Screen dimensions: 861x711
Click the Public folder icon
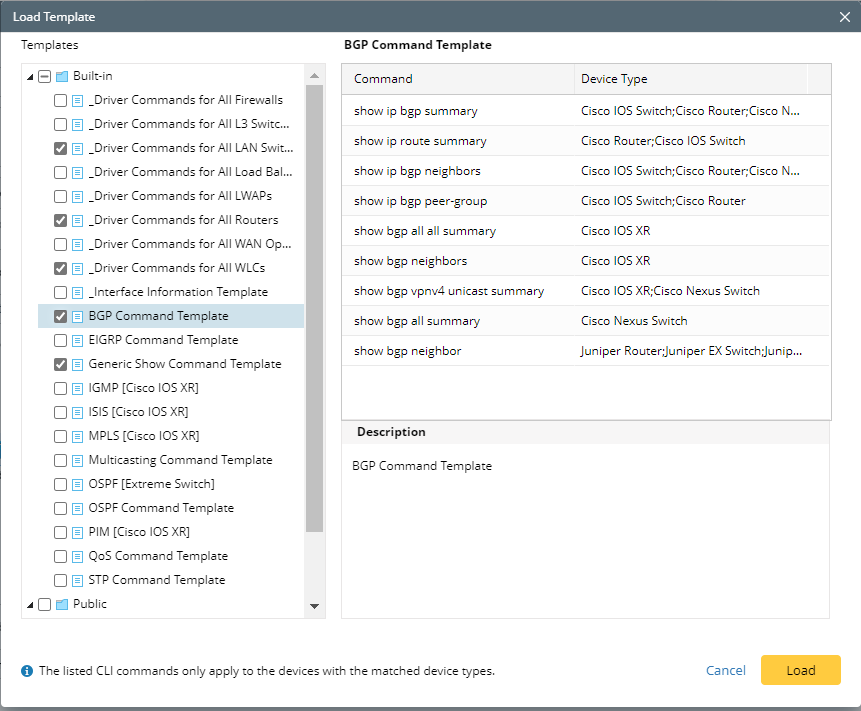point(61,604)
